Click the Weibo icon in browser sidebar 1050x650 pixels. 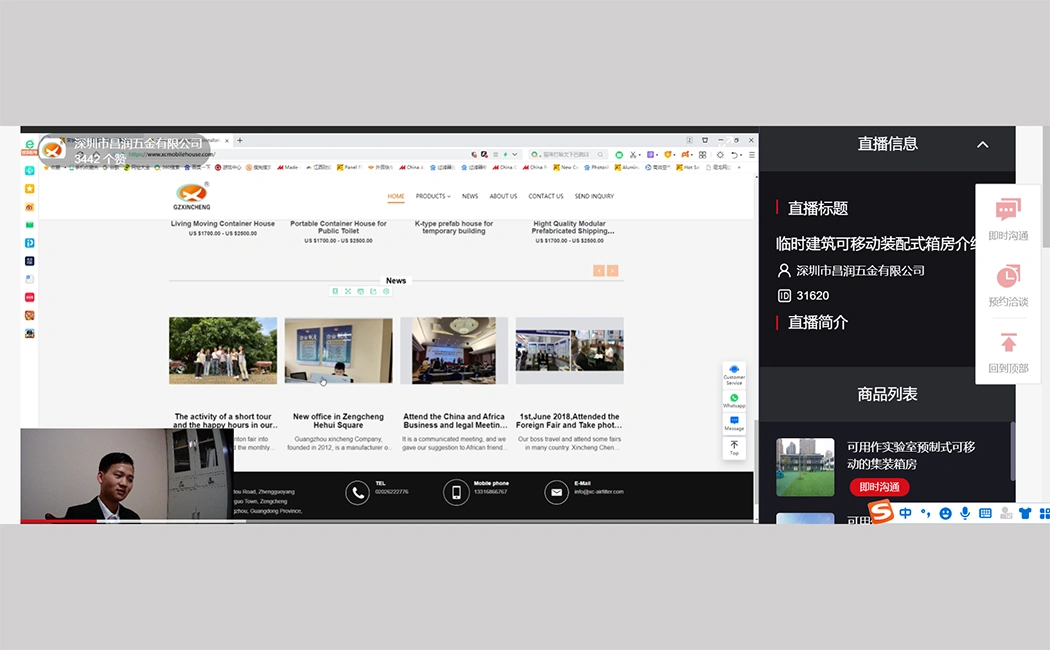click(29, 207)
